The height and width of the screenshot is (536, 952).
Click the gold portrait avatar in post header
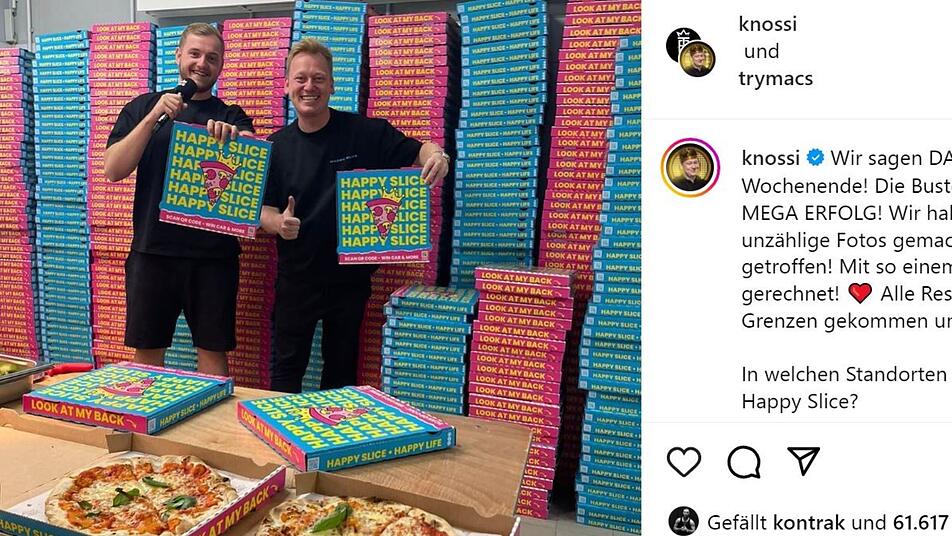click(697, 58)
